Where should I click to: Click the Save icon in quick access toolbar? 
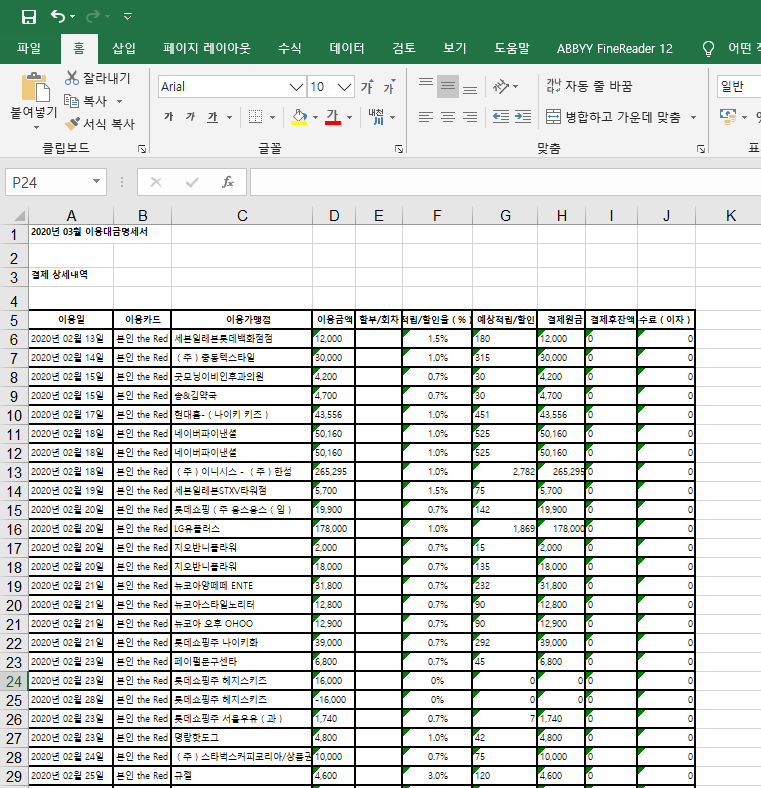tap(29, 17)
